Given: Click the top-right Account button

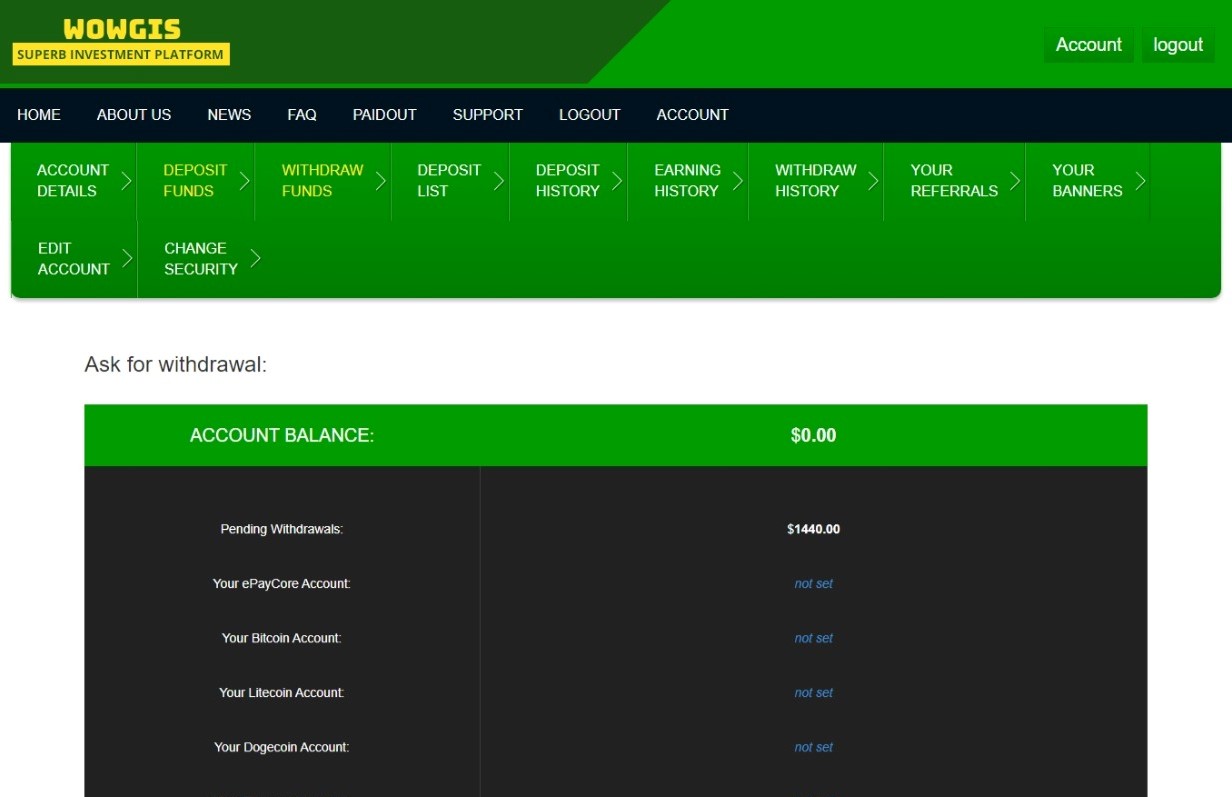Looking at the screenshot, I should click(x=1088, y=45).
